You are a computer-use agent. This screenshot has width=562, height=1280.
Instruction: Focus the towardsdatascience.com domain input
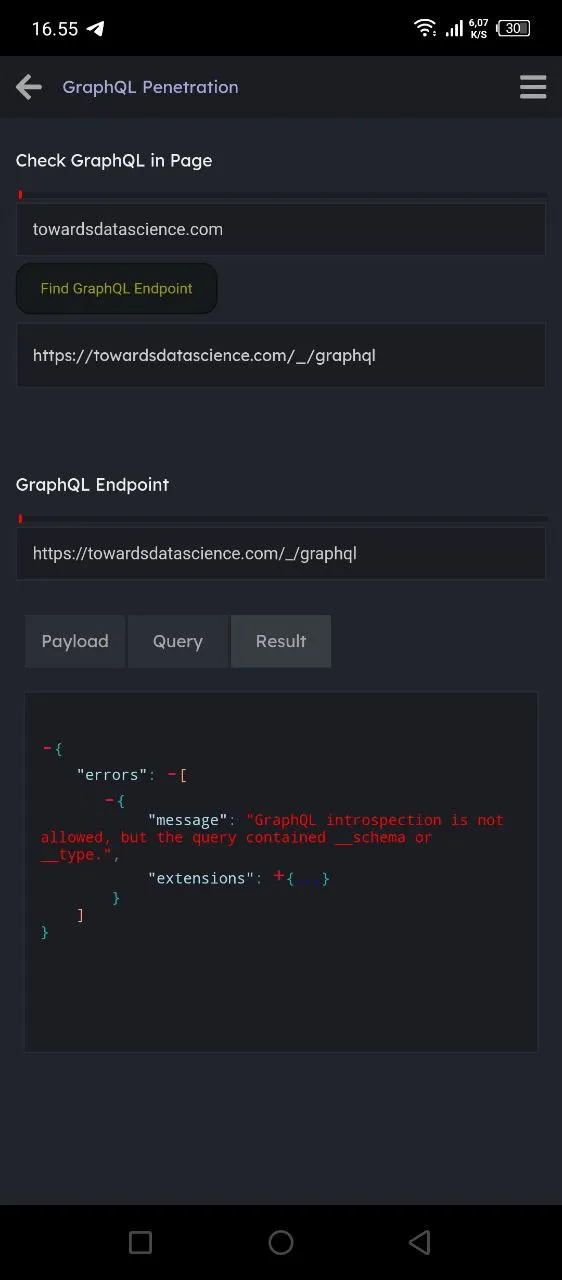point(281,229)
